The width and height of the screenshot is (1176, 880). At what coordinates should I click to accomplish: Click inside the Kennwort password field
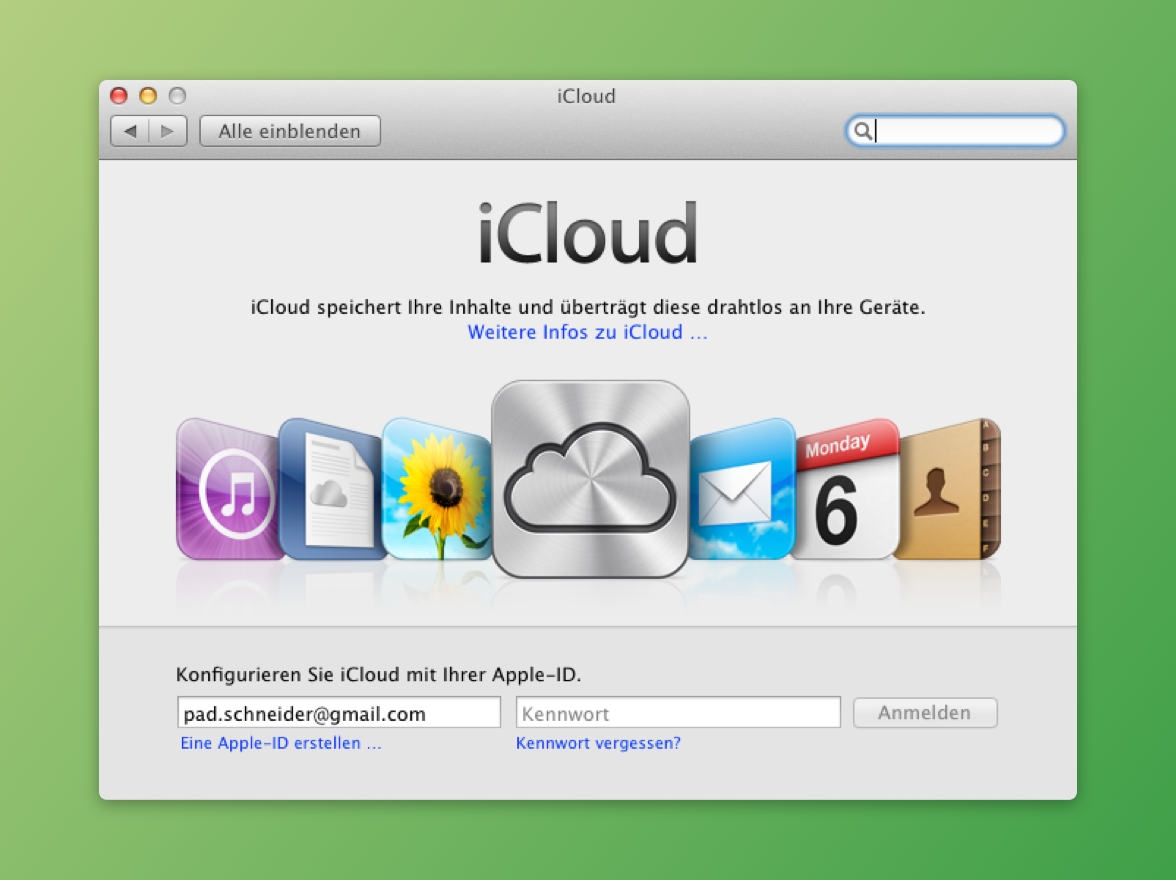point(678,712)
